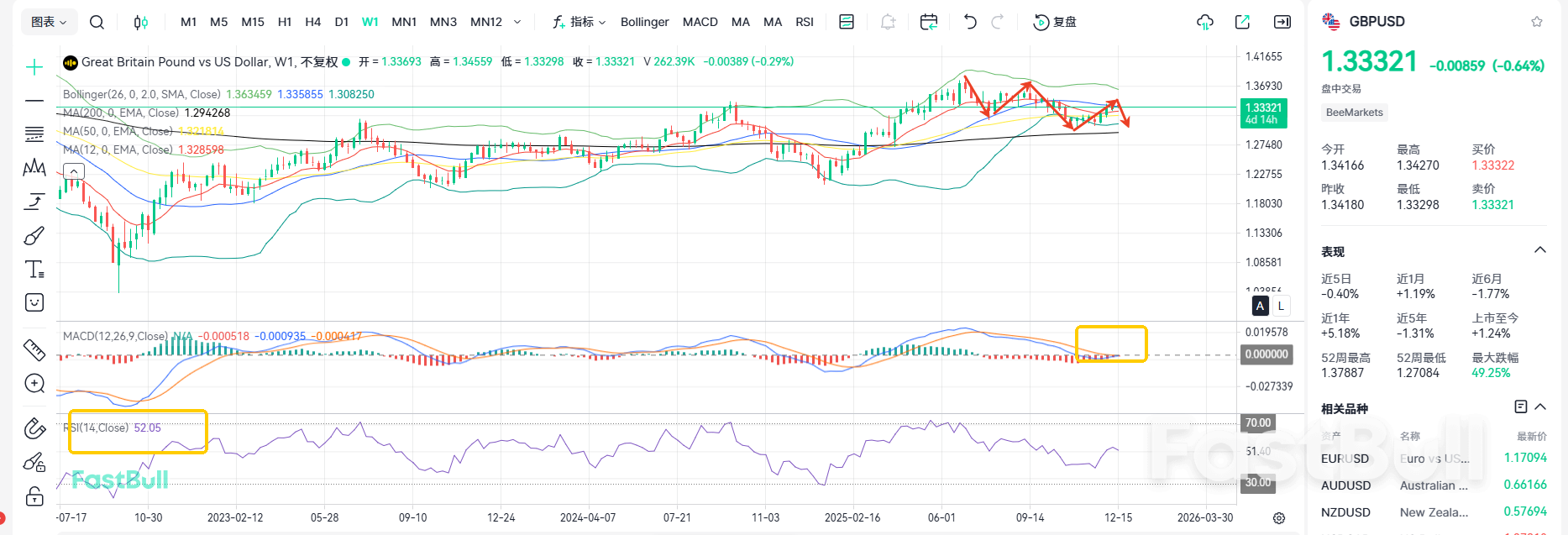Image resolution: width=1568 pixels, height=535 pixels.
Task: Open the 图表 dropdown menu
Action: click(x=49, y=22)
